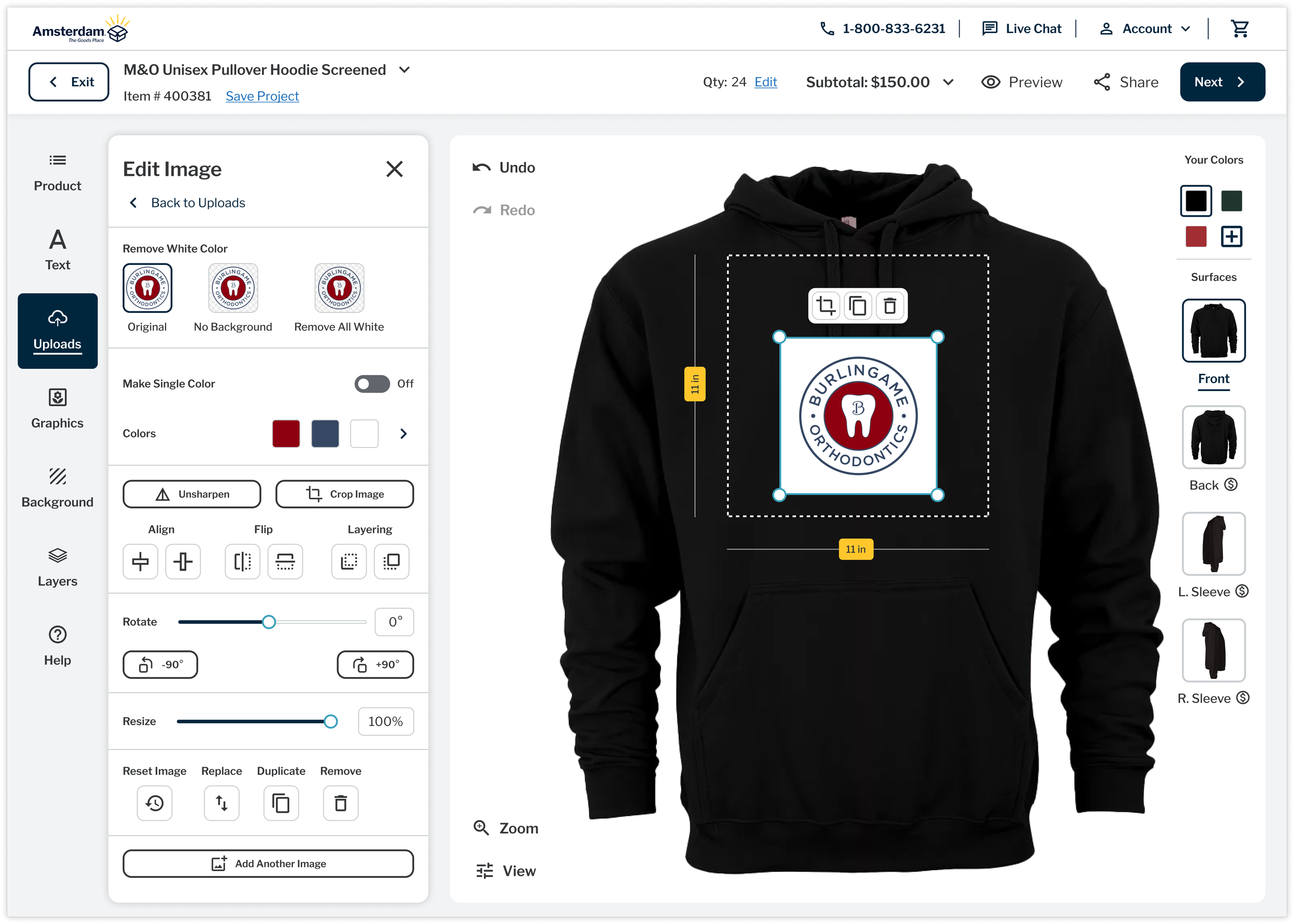
Task: Select the Remove All White option
Action: point(340,289)
